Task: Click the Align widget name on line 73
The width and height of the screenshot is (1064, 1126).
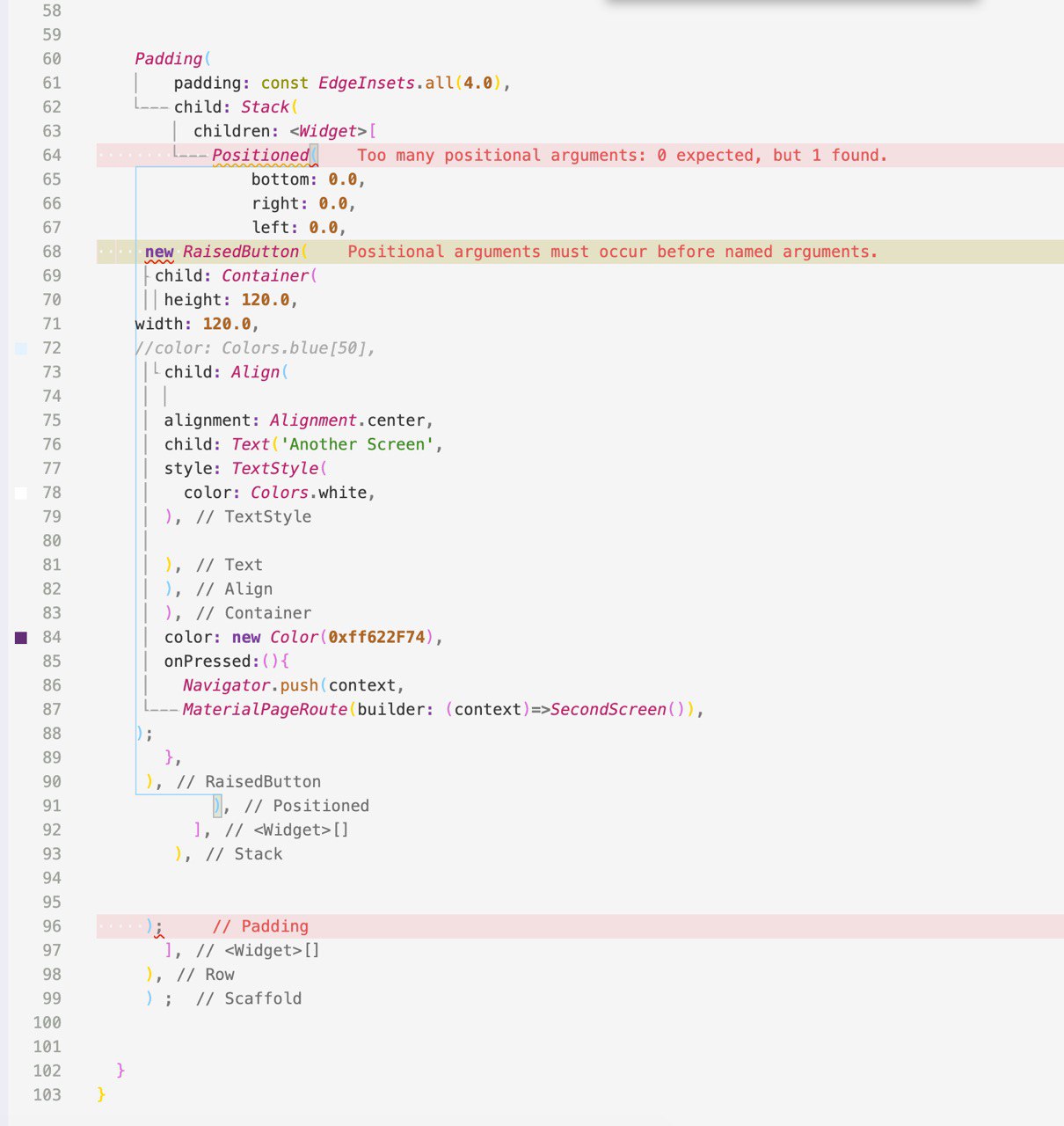Action: pyautogui.click(x=256, y=372)
